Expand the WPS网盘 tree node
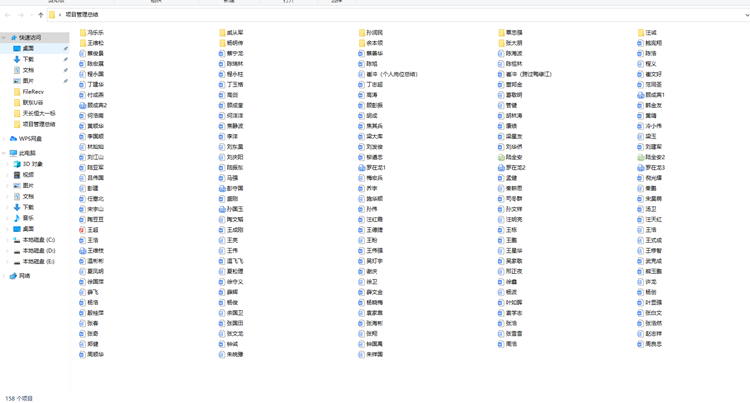 point(4,139)
